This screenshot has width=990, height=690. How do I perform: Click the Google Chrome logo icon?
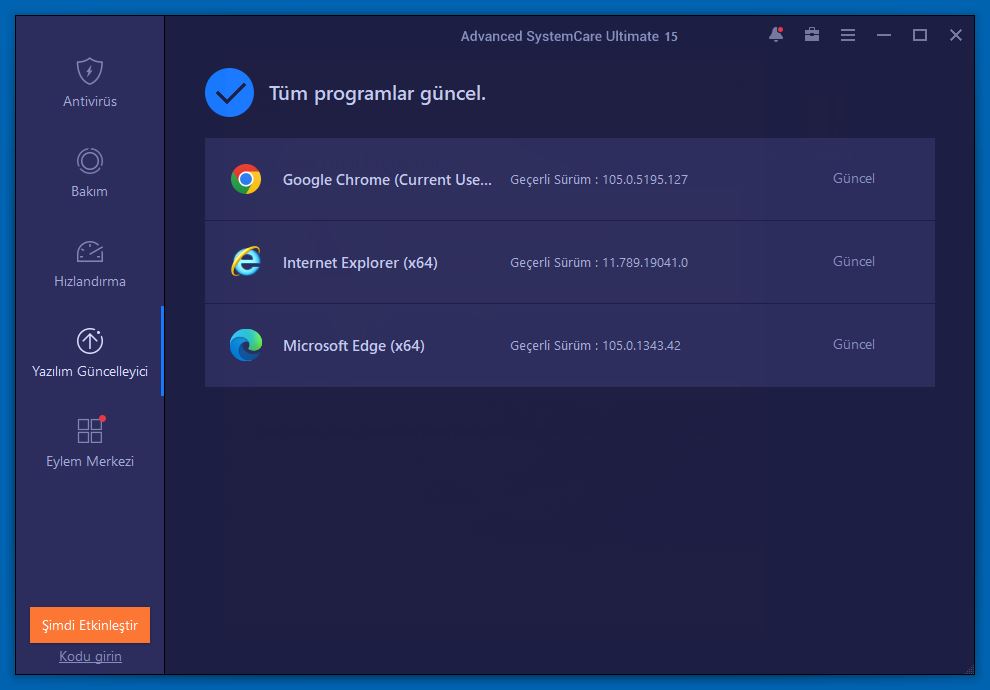pyautogui.click(x=246, y=179)
